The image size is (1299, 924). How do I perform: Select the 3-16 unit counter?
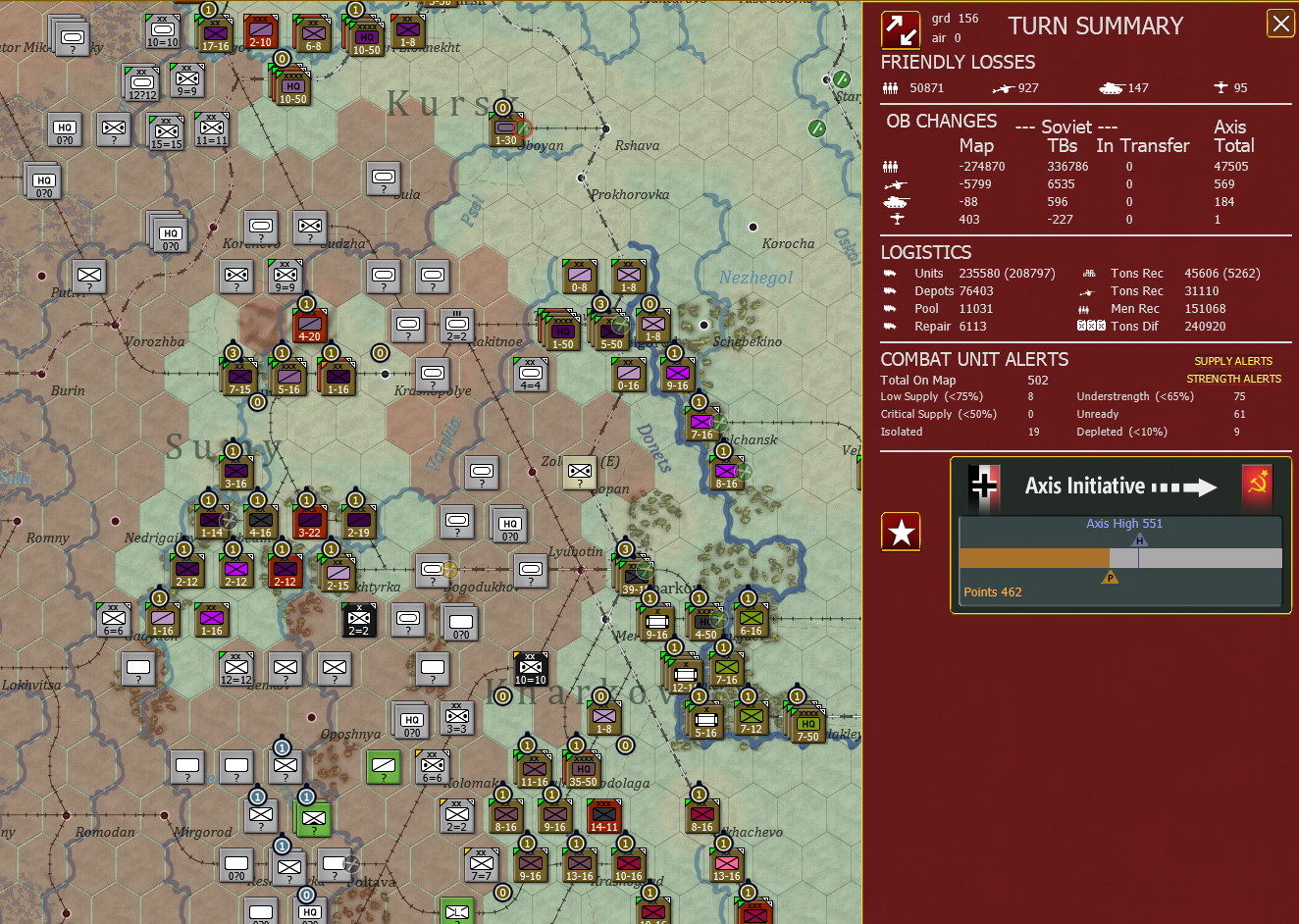235,474
